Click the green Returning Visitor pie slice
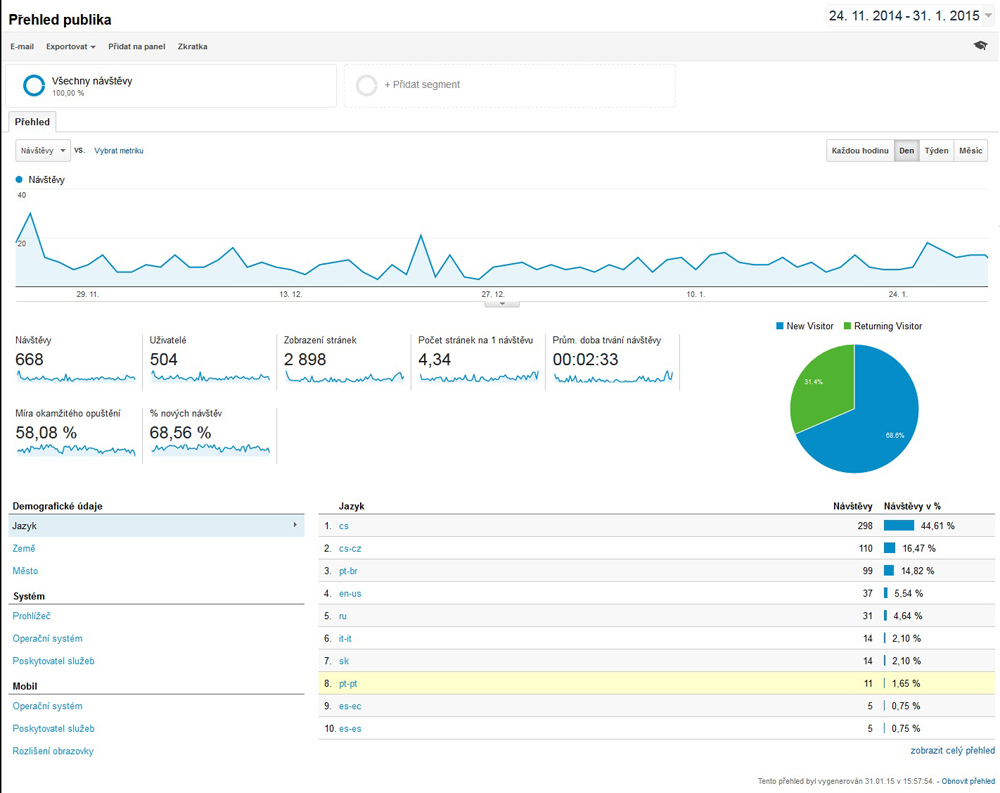 tap(820, 385)
